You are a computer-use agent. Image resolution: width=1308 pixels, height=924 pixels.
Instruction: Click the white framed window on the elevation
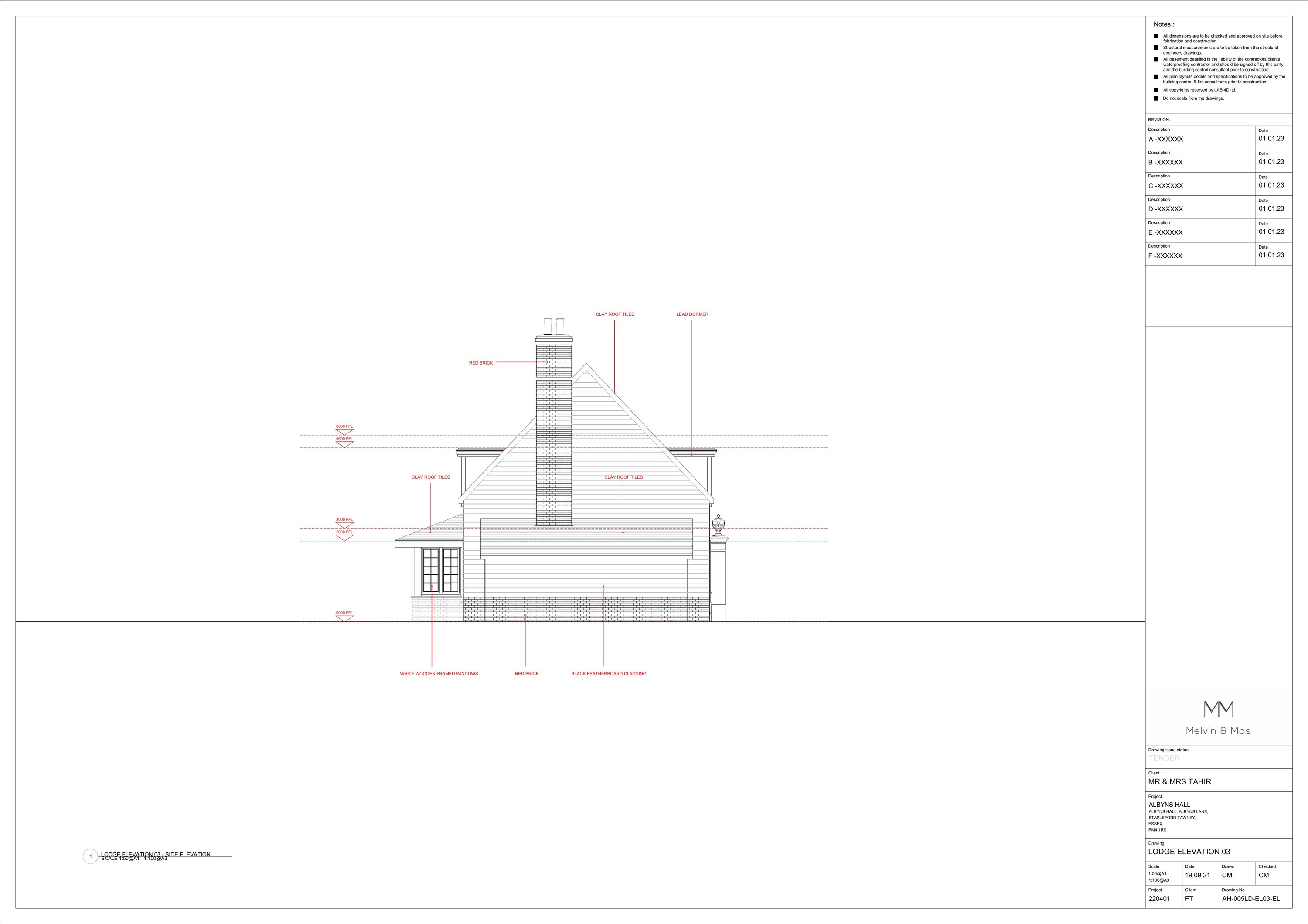440,570
